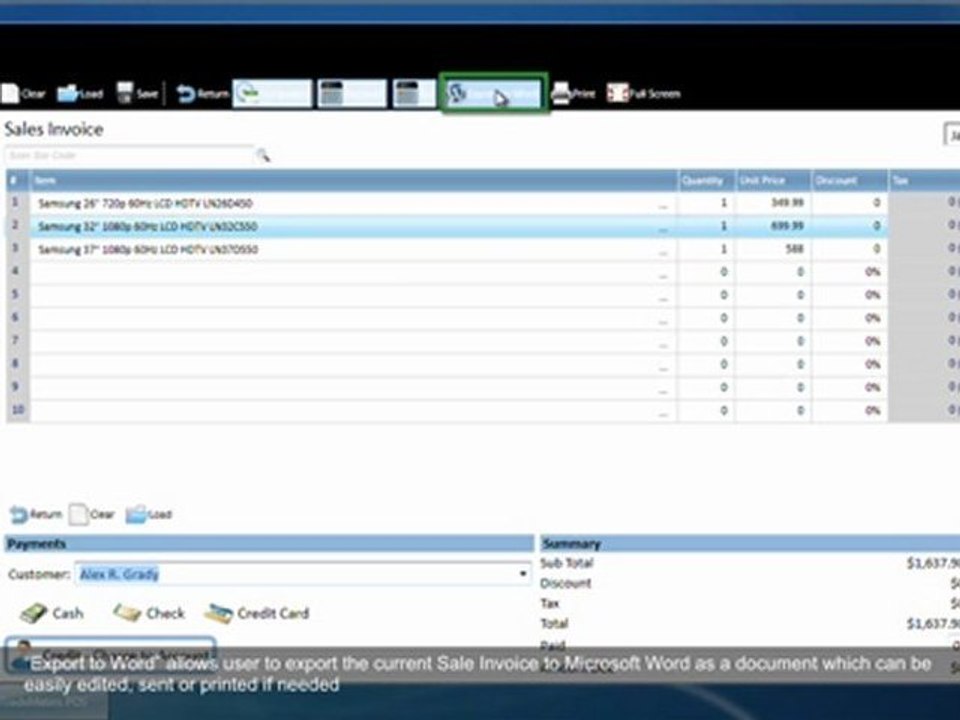The image size is (960, 720).
Task: Click the Customer field showing Alex R. Grady
Action: [x=303, y=574]
